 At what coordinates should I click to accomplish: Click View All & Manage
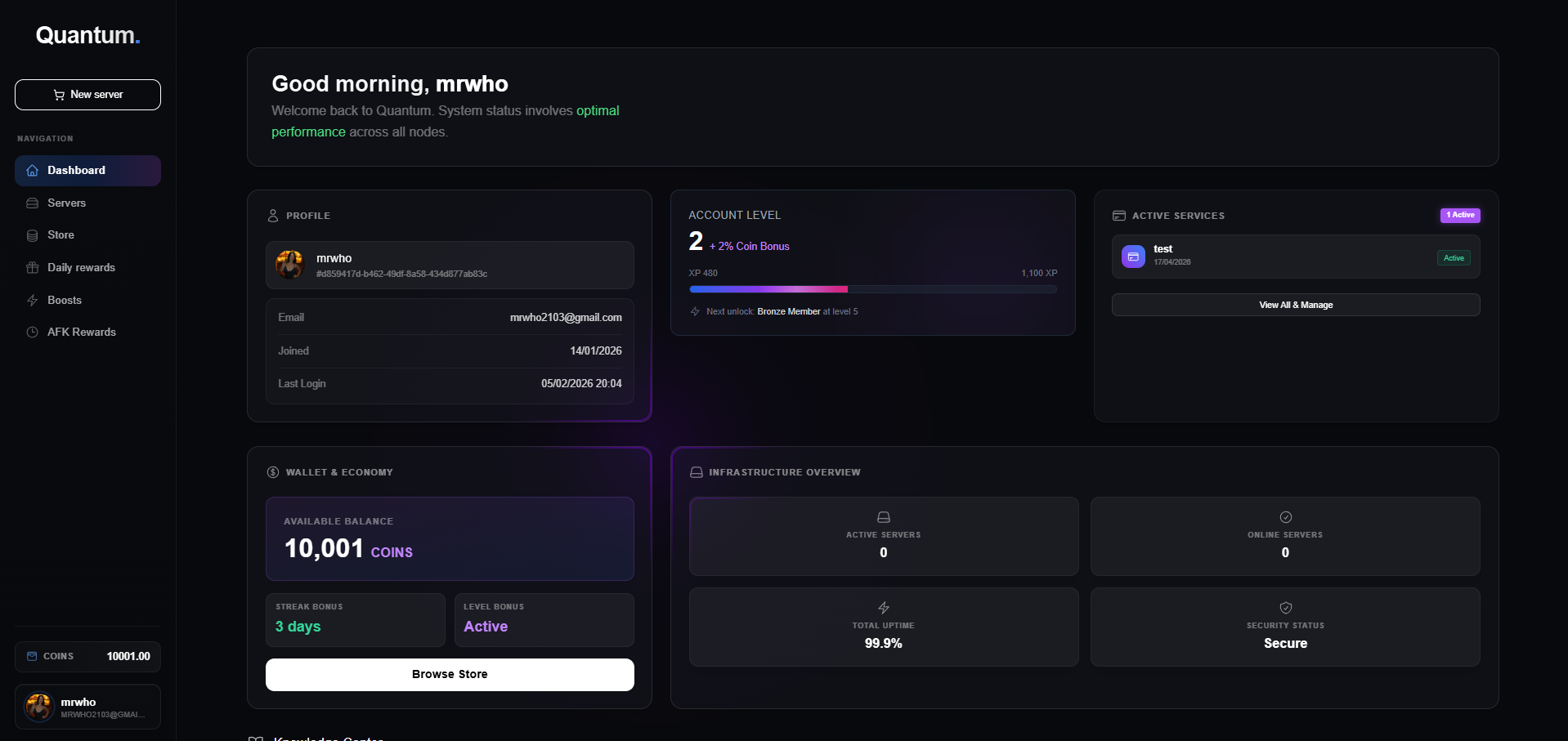(x=1295, y=305)
